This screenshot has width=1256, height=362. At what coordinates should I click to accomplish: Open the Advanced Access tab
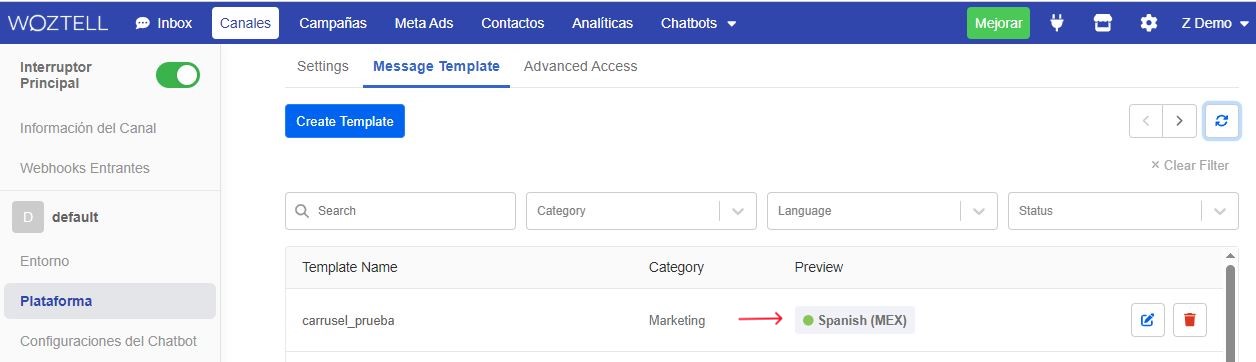580,66
